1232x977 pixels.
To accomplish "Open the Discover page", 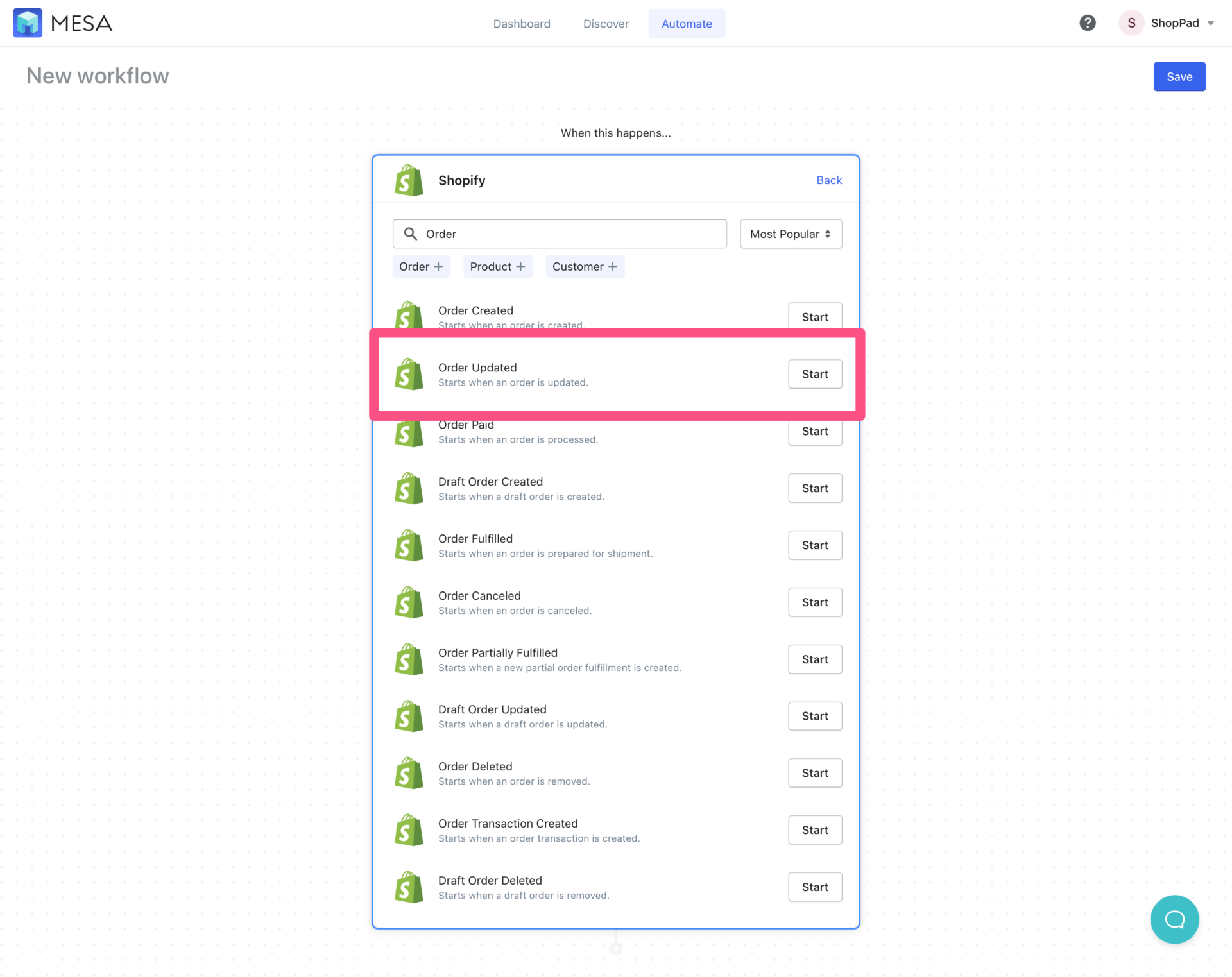I will pyautogui.click(x=606, y=23).
